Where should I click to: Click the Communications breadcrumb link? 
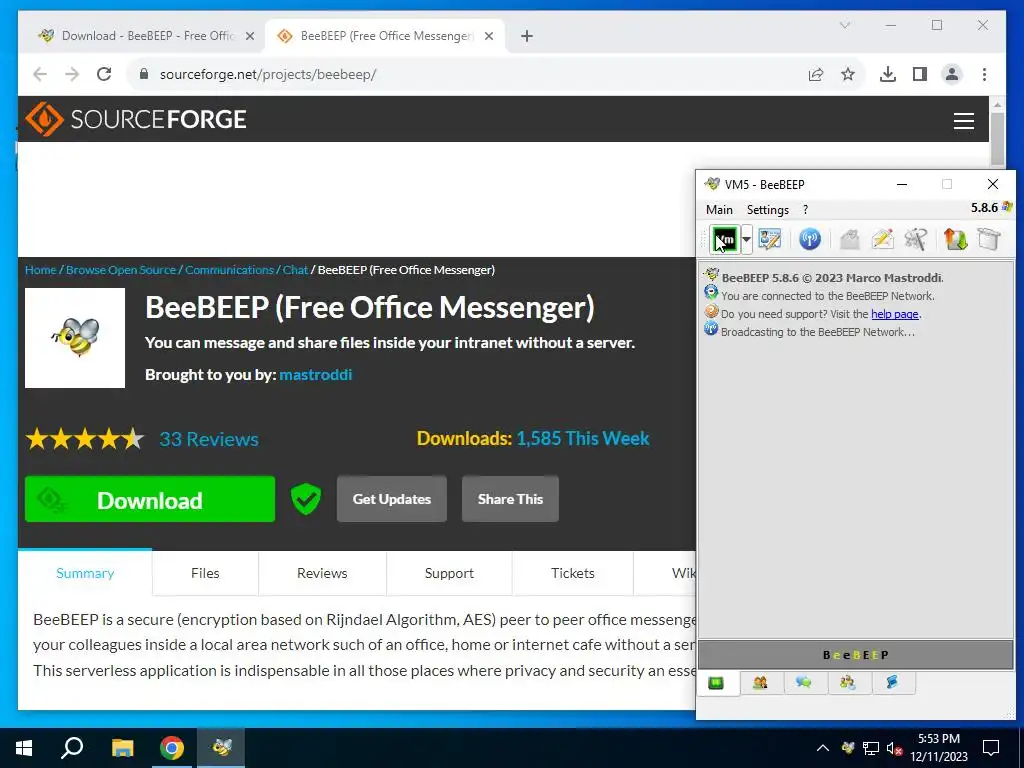pos(229,270)
